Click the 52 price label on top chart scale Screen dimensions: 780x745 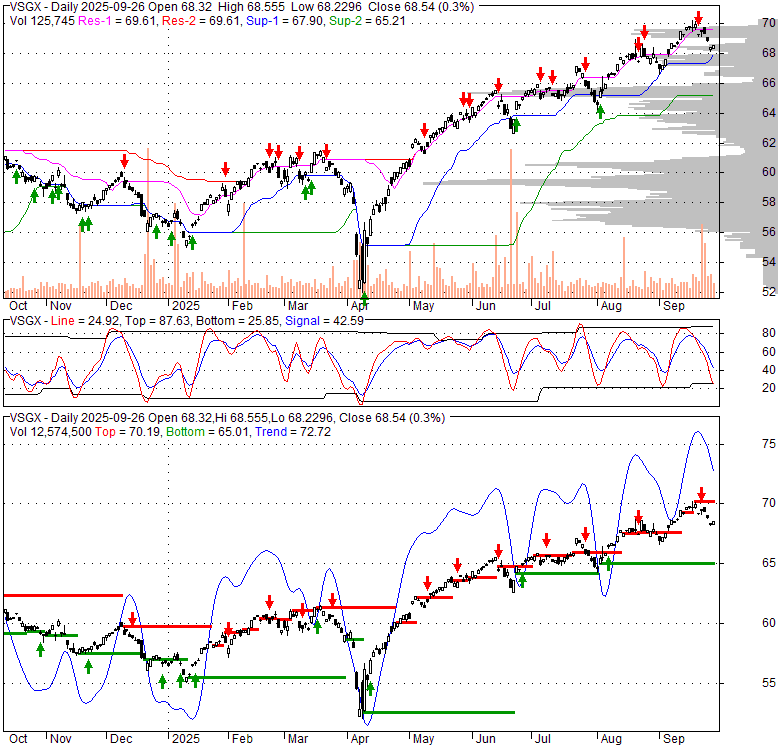tap(769, 292)
